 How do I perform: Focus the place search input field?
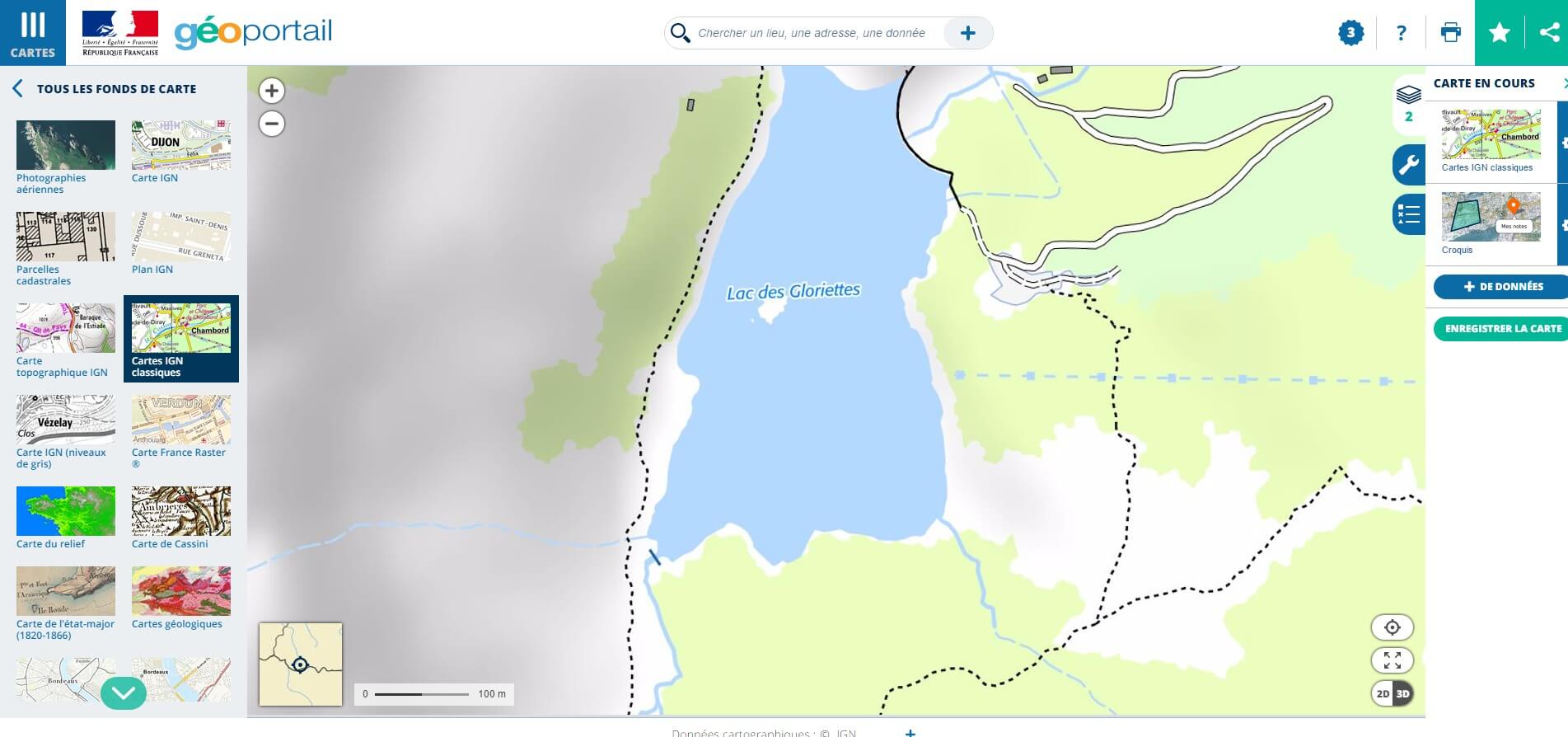pyautogui.click(x=812, y=33)
